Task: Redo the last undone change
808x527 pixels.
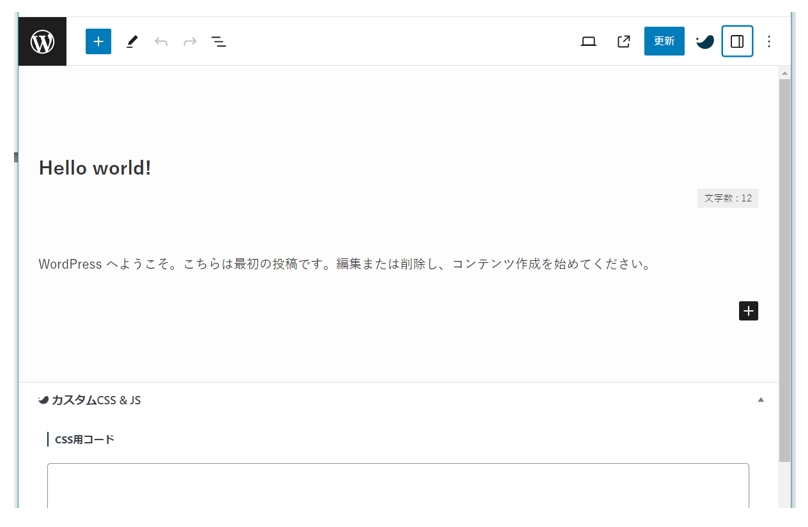Action: (190, 41)
